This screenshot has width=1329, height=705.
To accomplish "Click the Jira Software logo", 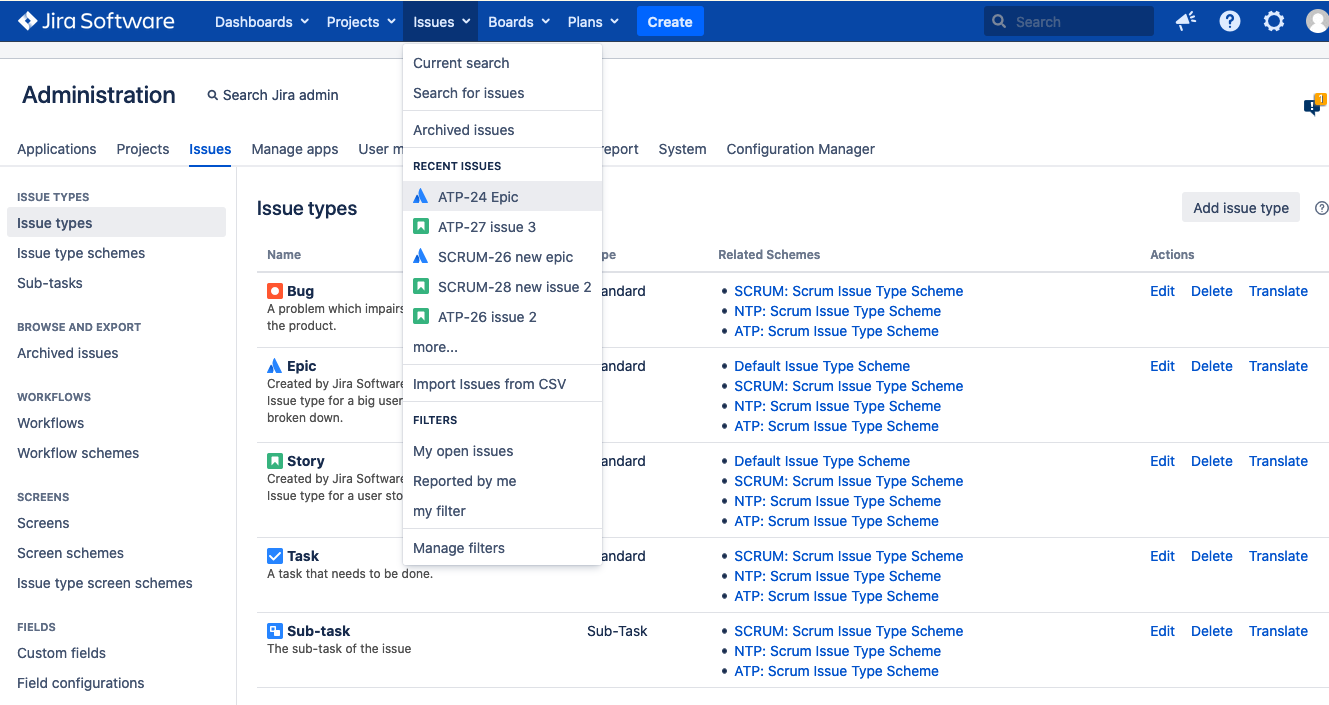I will pos(96,21).
